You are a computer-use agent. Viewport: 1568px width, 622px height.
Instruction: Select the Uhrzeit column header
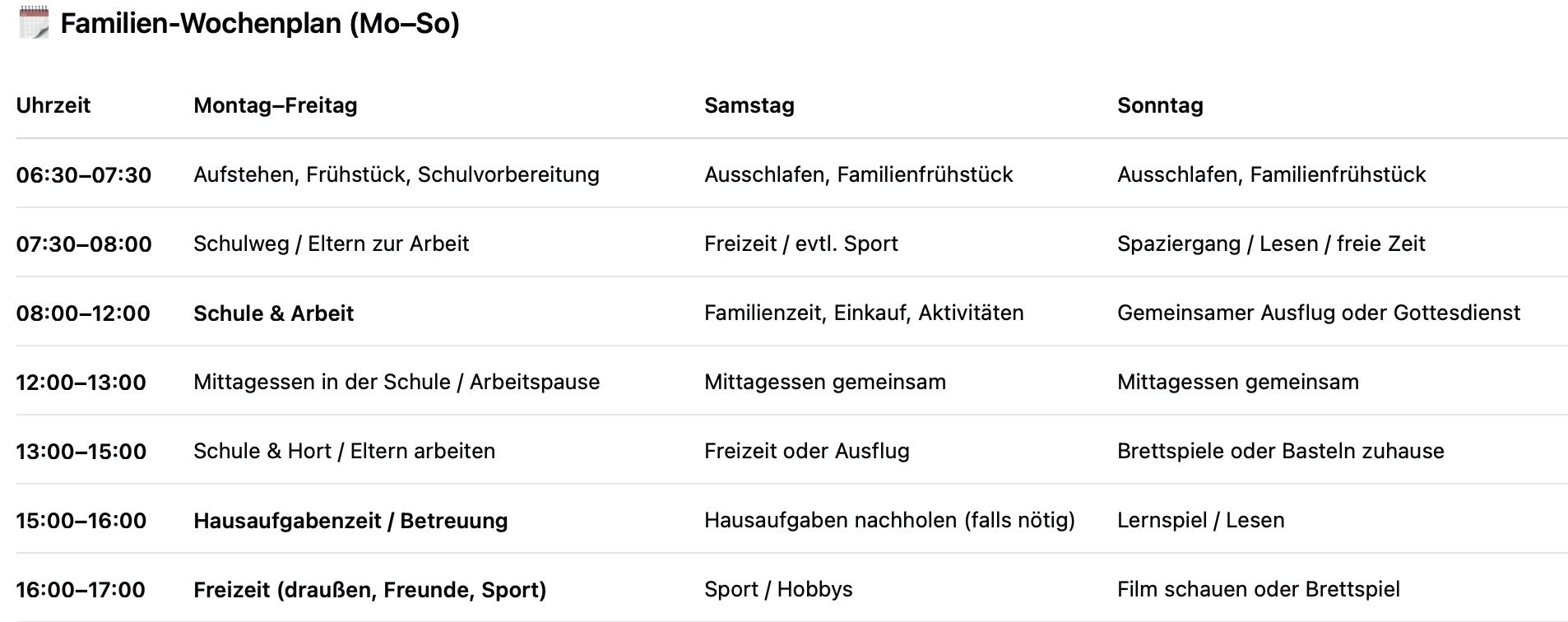coord(53,105)
